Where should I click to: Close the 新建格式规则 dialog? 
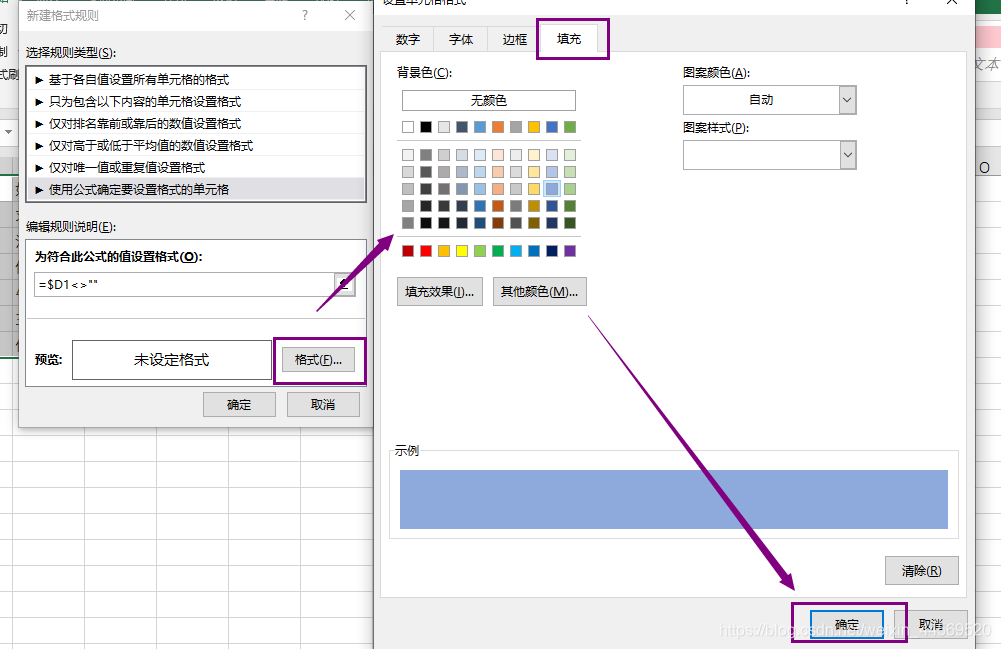tap(350, 15)
